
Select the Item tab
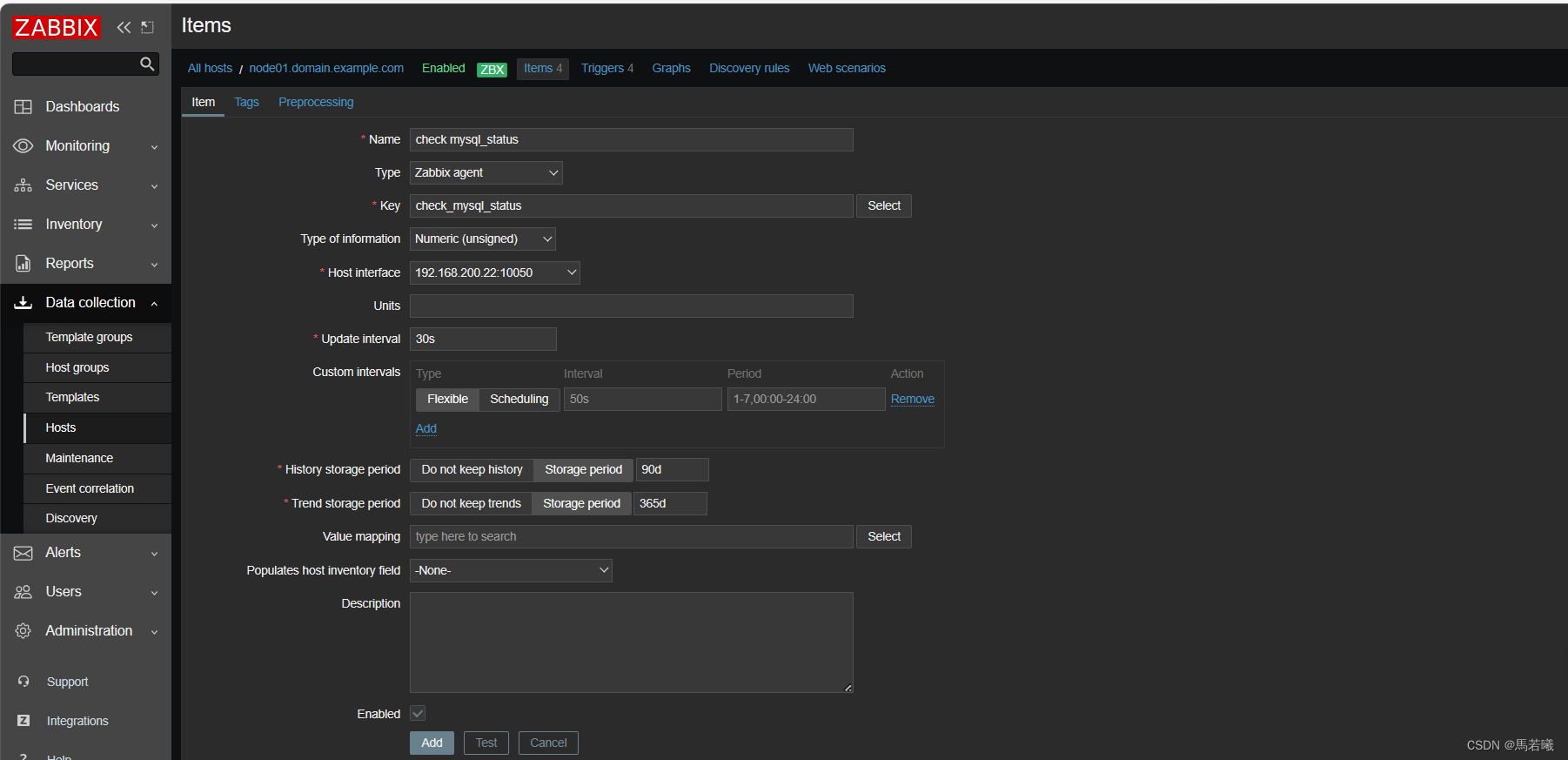click(x=203, y=102)
